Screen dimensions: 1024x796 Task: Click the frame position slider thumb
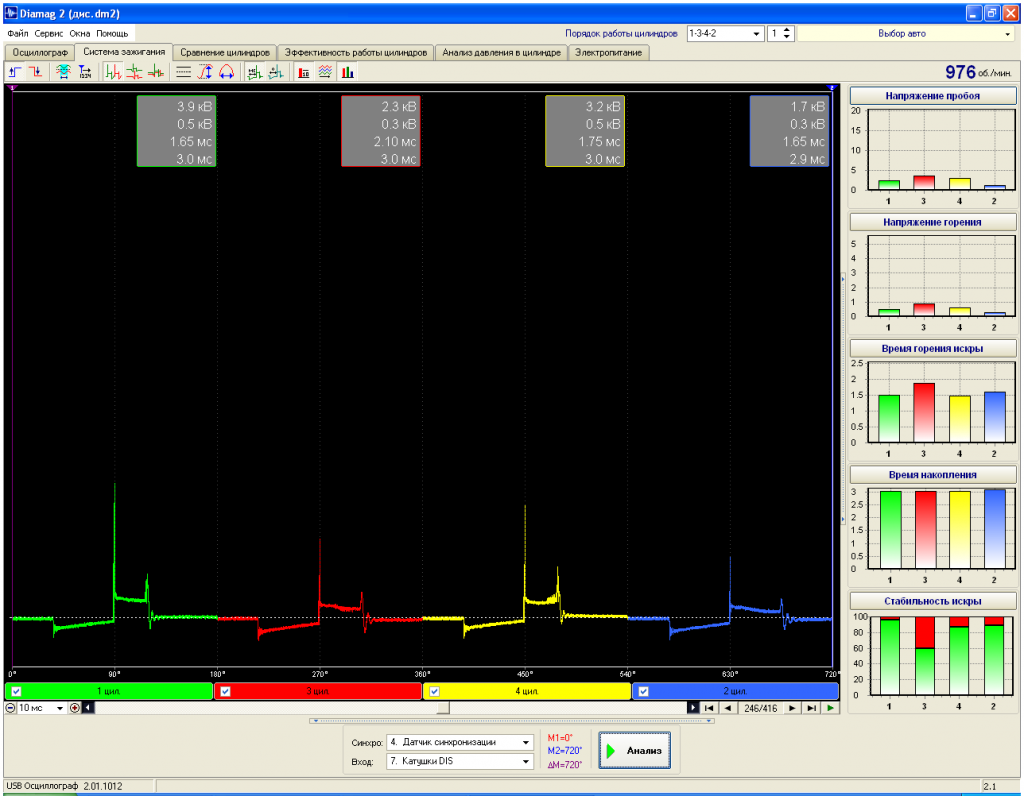[x=443, y=708]
